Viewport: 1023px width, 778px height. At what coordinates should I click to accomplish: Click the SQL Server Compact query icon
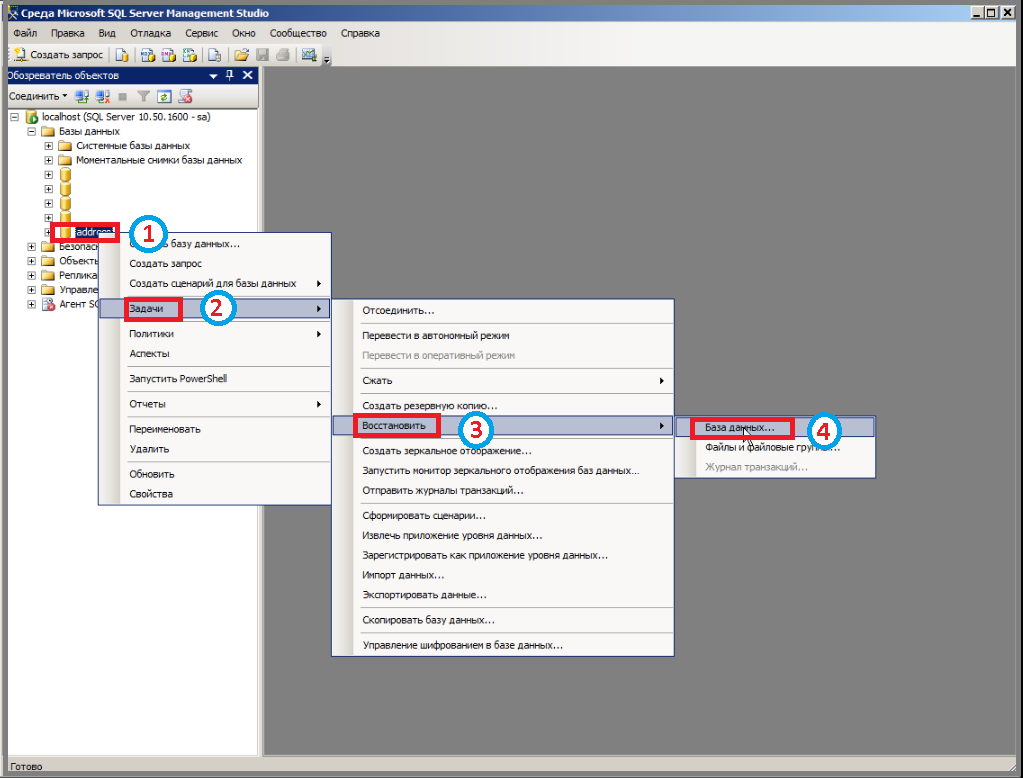tap(215, 55)
